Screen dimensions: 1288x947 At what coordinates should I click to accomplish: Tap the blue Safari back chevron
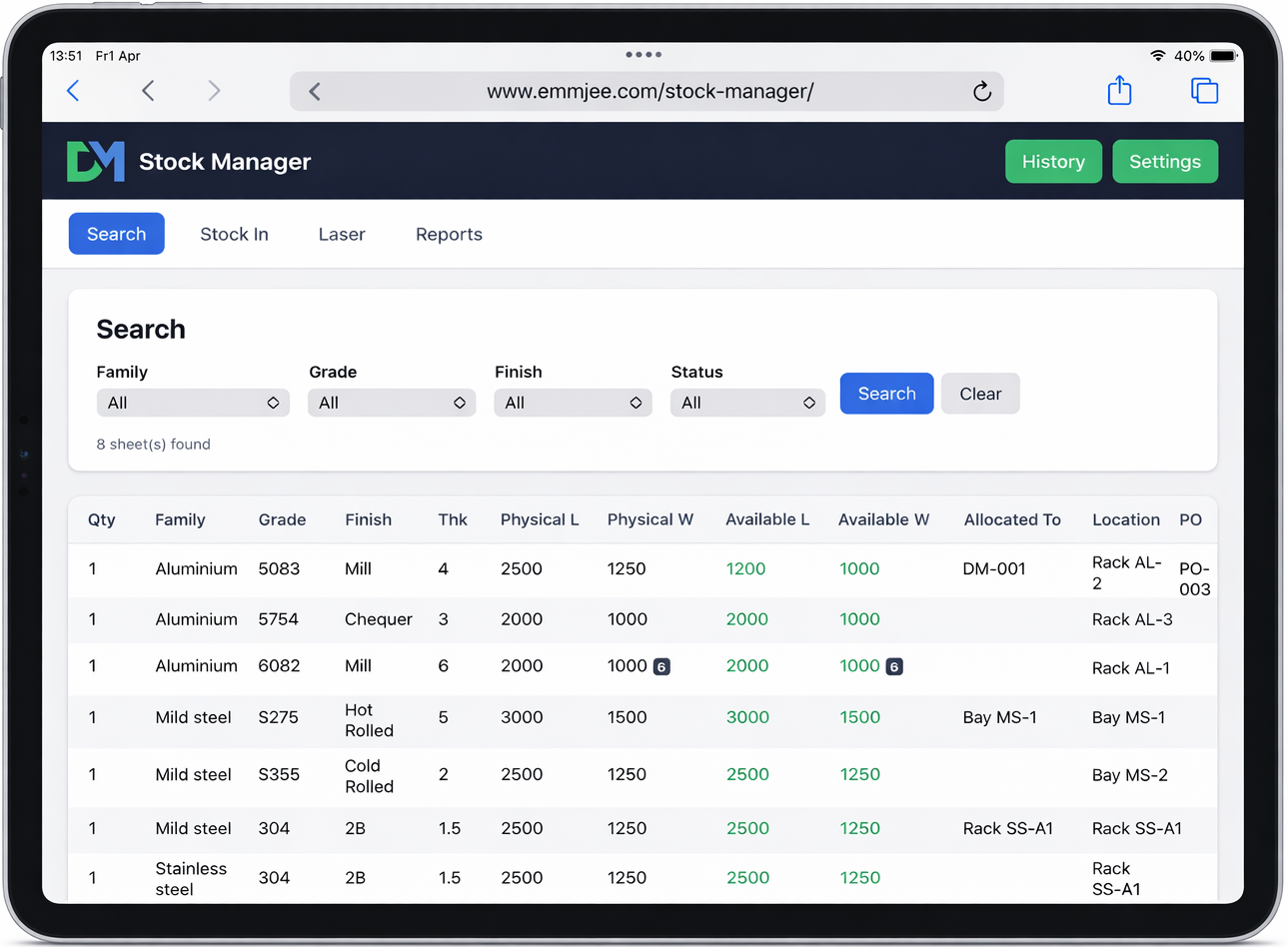point(73,91)
